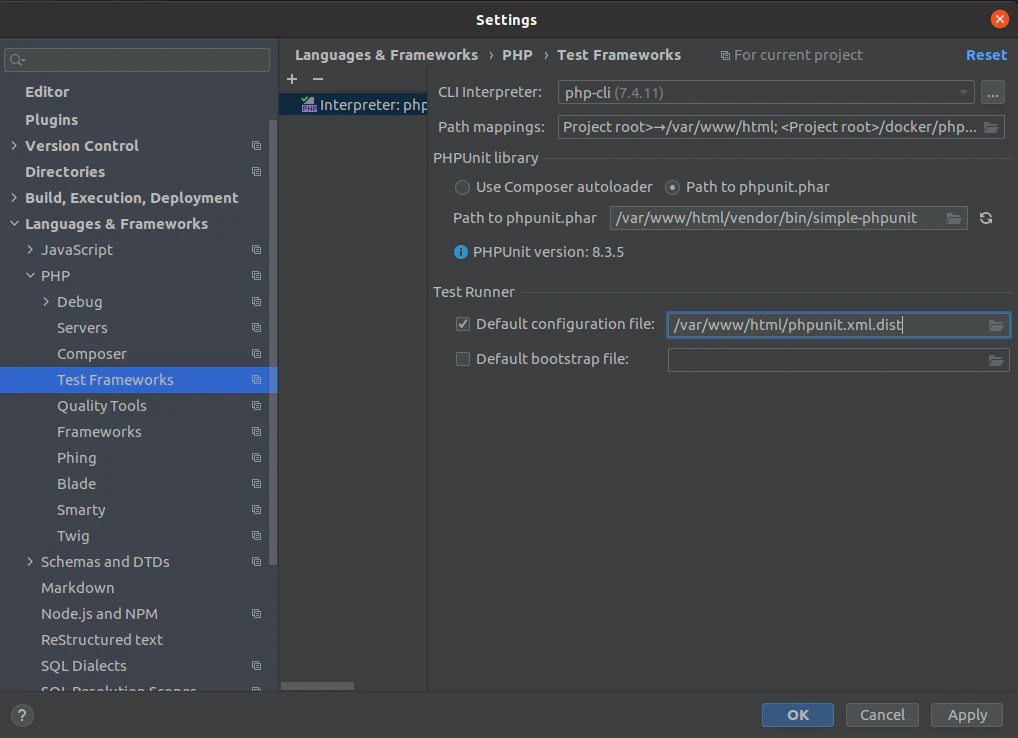Click Reset link
The image size is (1018, 738).
coord(986,55)
